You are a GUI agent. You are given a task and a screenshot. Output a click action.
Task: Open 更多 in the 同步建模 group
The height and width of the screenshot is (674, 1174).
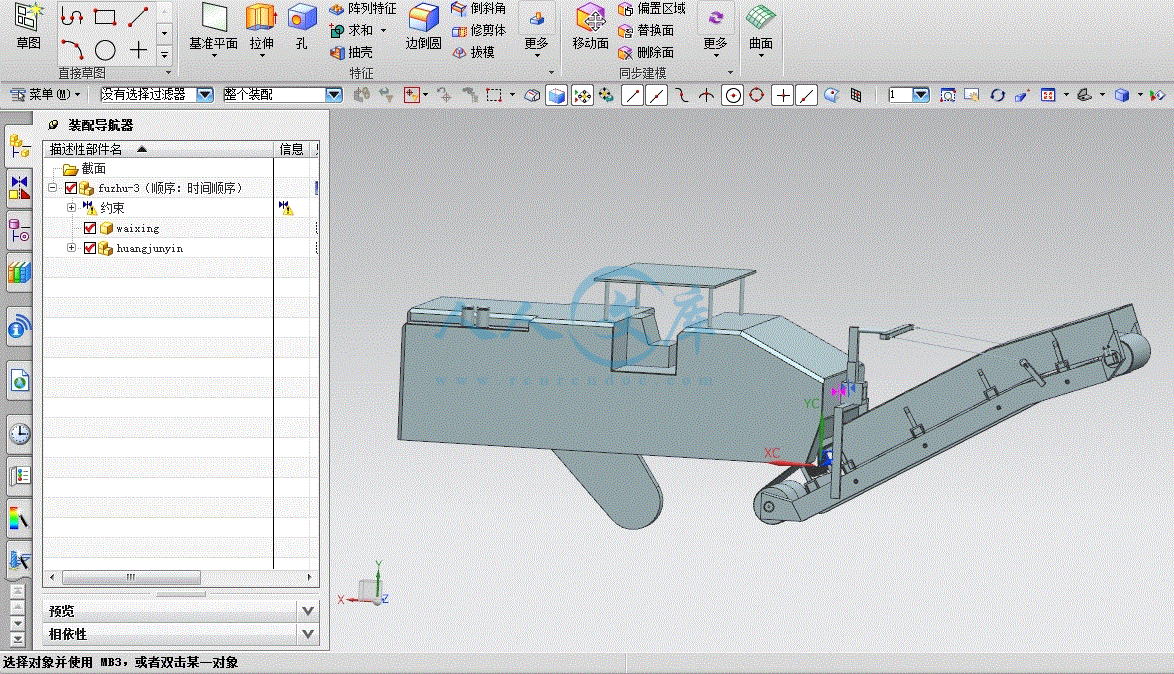tap(715, 30)
